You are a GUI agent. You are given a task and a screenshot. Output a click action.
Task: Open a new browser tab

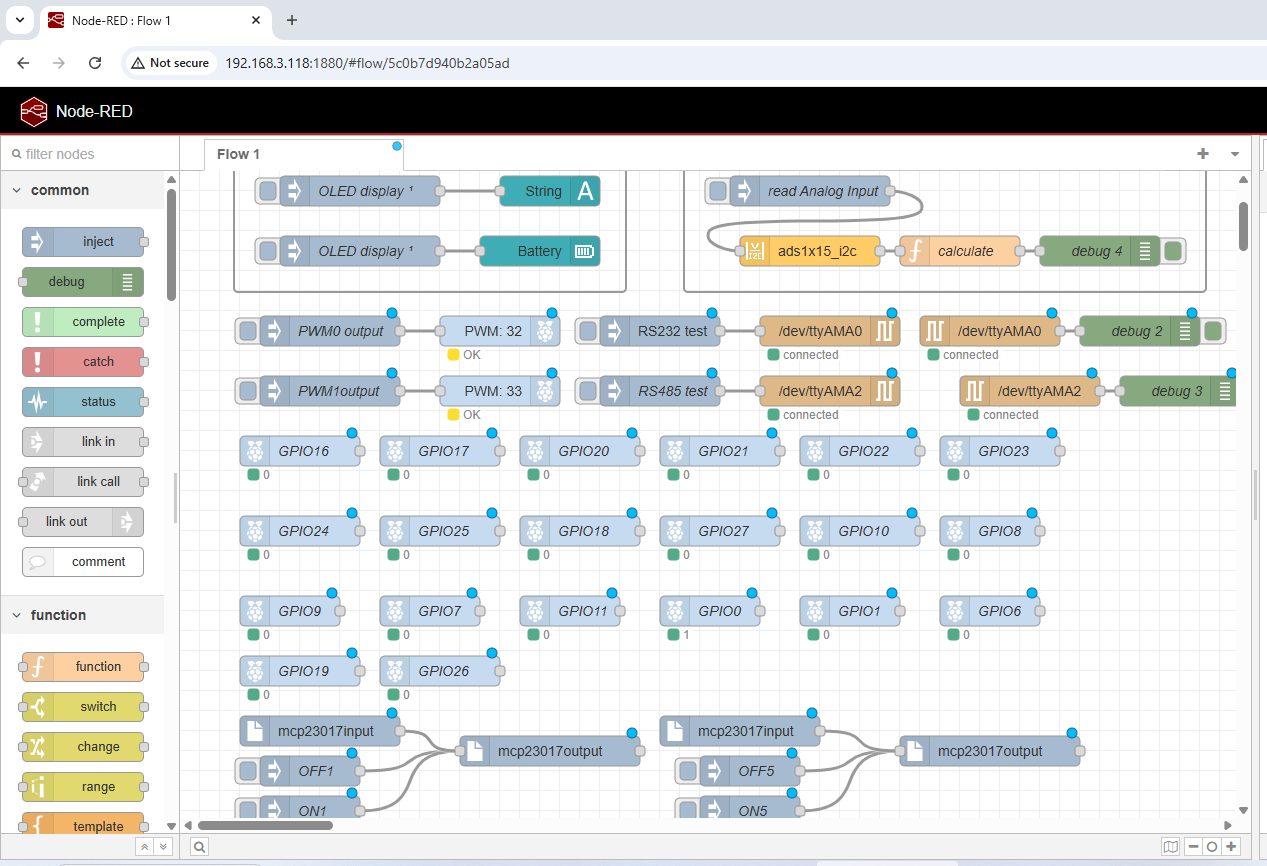[x=292, y=20]
